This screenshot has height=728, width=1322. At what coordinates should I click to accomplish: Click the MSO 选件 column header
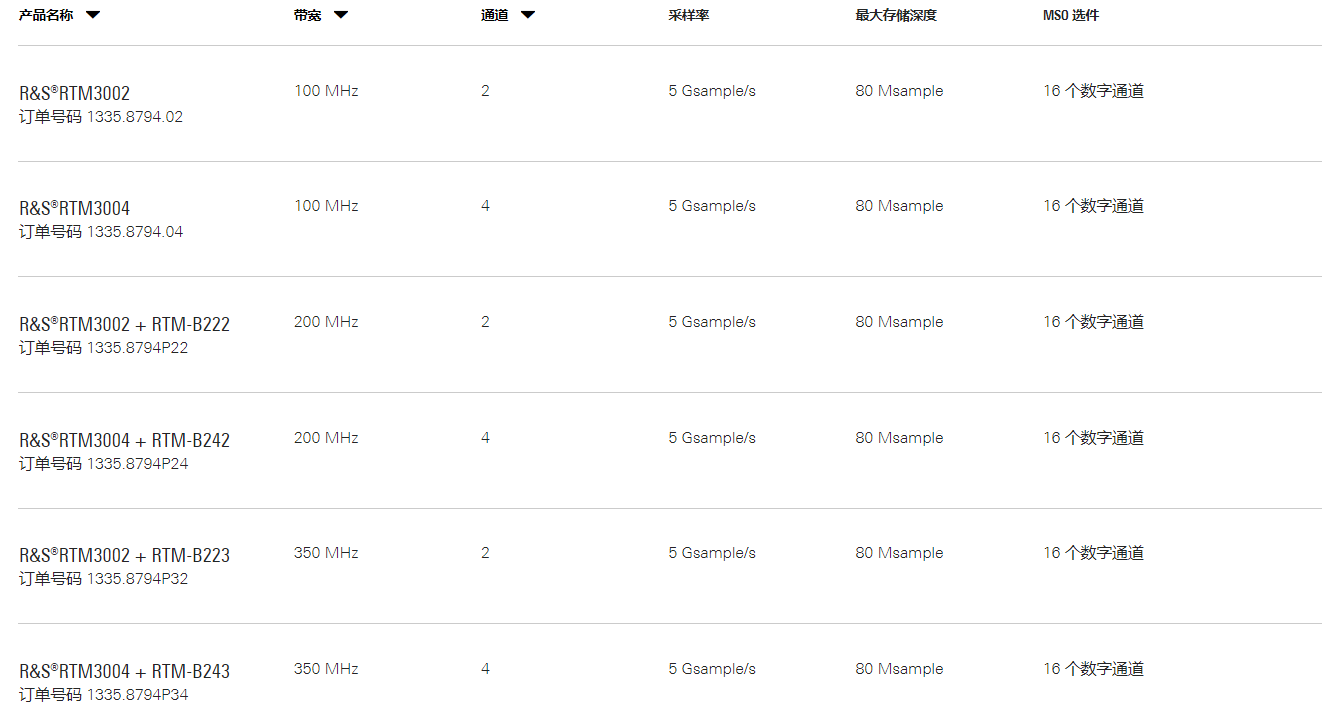1071,15
